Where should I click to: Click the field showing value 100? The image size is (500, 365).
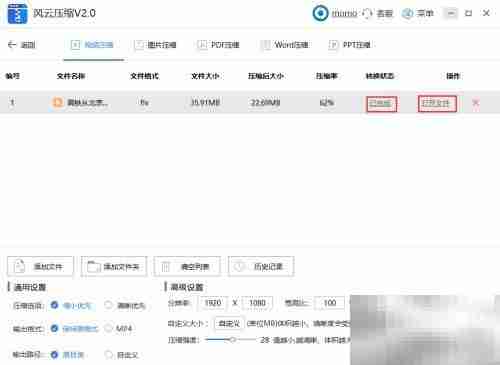tap(330, 303)
